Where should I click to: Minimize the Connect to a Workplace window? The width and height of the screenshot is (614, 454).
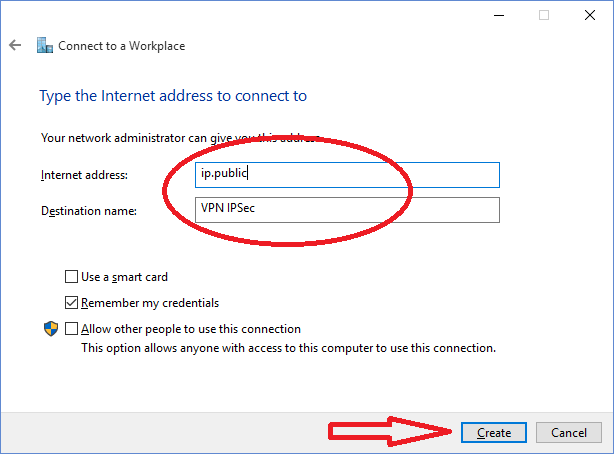[499, 15]
